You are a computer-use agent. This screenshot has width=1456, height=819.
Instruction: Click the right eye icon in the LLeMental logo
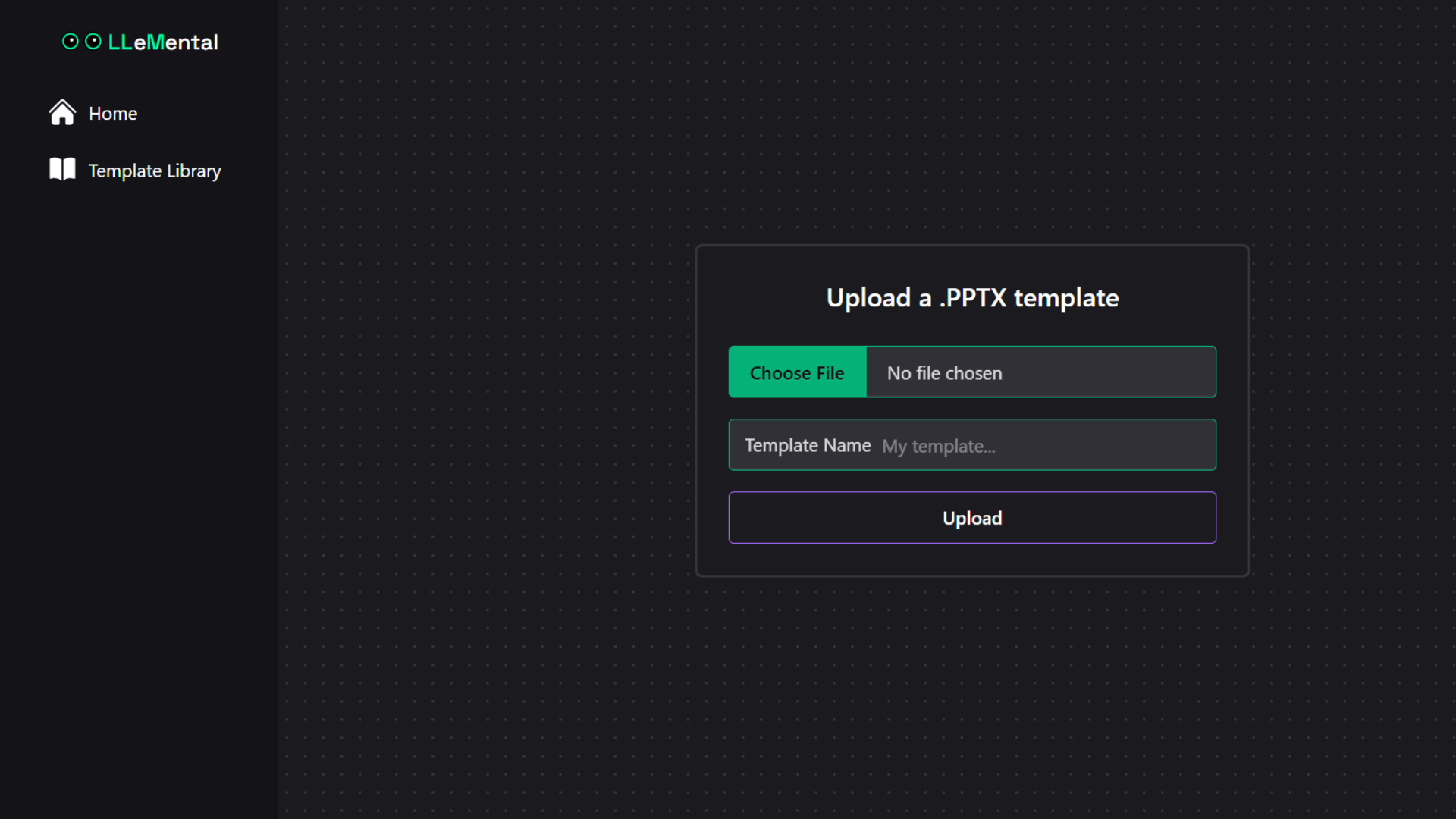coord(93,41)
